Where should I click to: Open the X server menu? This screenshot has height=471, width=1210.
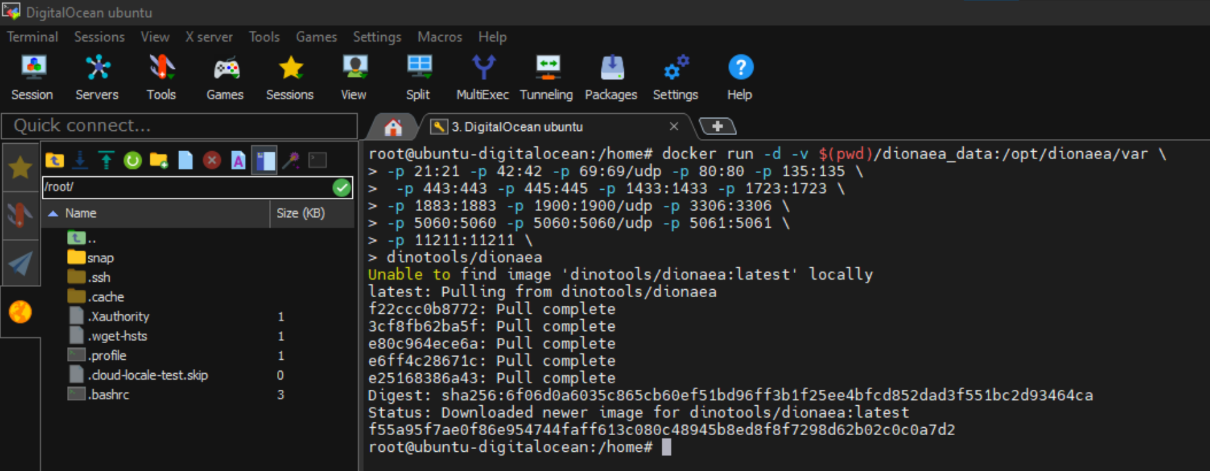pyautogui.click(x=208, y=37)
